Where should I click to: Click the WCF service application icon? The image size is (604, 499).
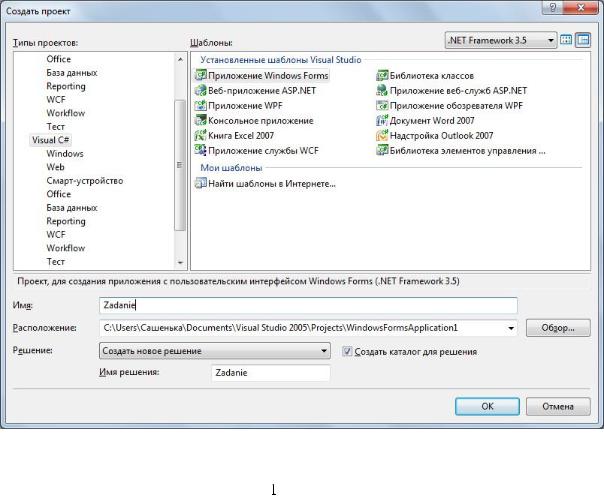tap(200, 150)
